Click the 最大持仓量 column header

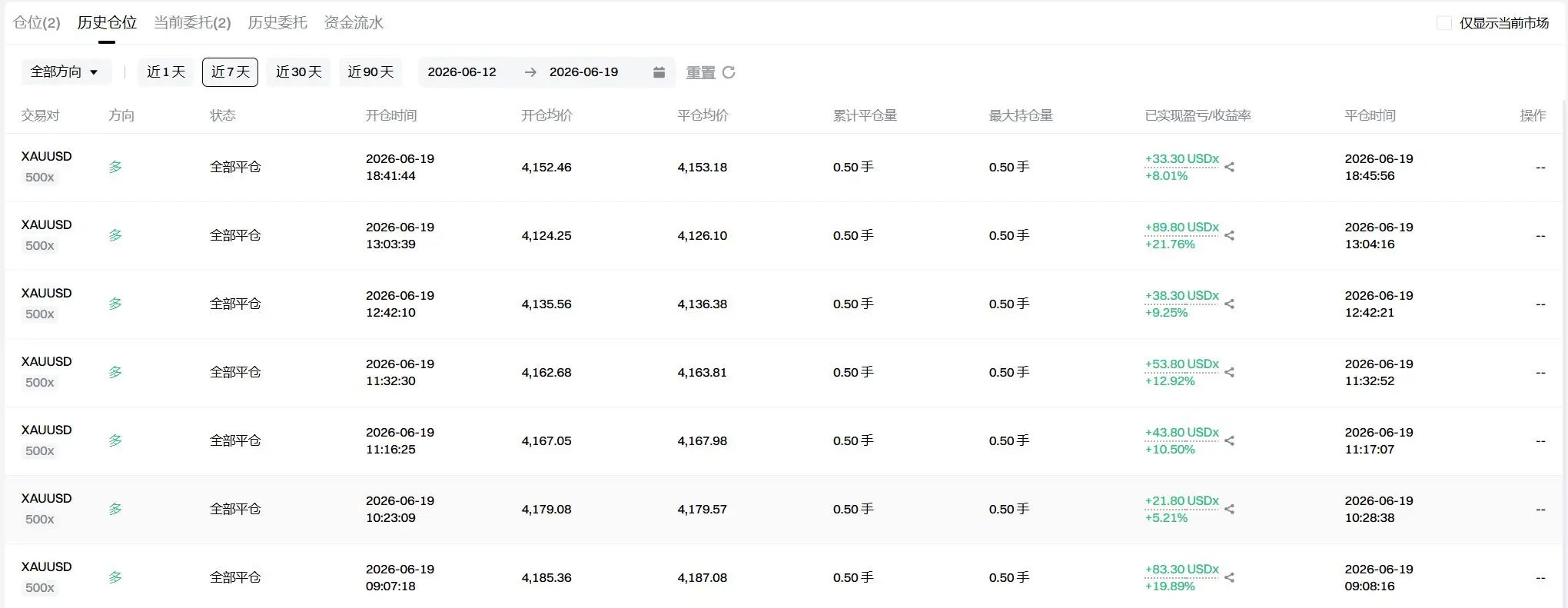[x=1021, y=115]
